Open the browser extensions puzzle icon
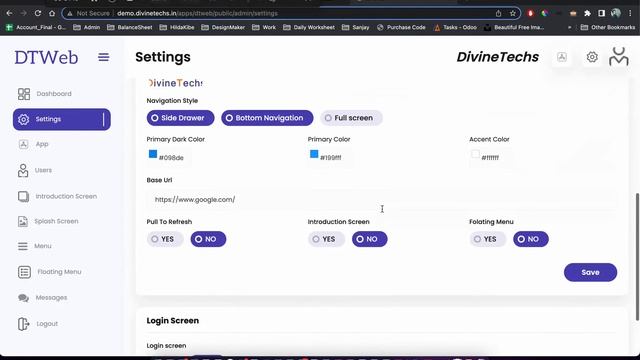This screenshot has width=640, height=360. coord(587,13)
